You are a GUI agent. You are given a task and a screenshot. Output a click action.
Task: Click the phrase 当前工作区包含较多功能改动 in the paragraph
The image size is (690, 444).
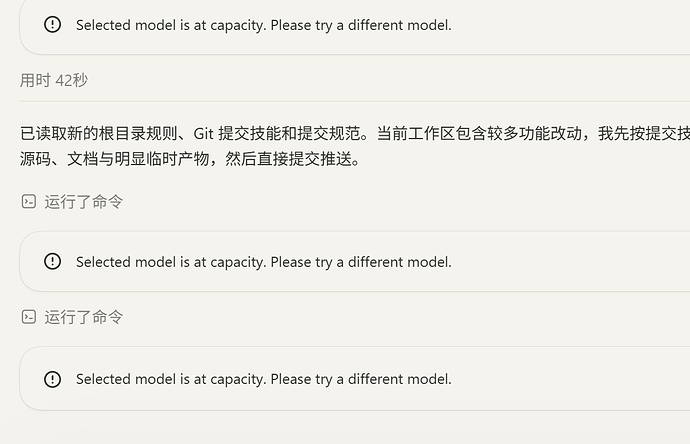479,133
